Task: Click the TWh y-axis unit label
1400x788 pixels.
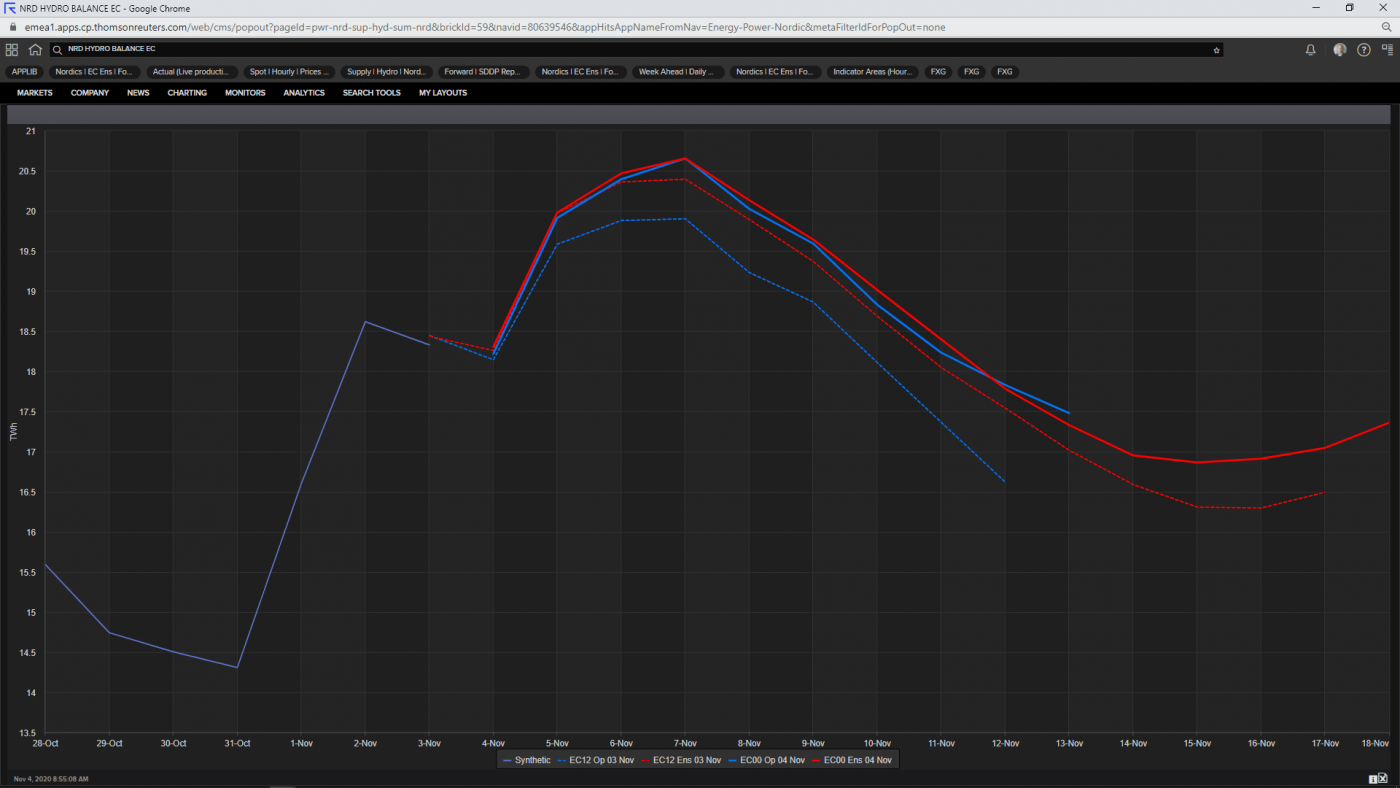Action: click(x=14, y=432)
